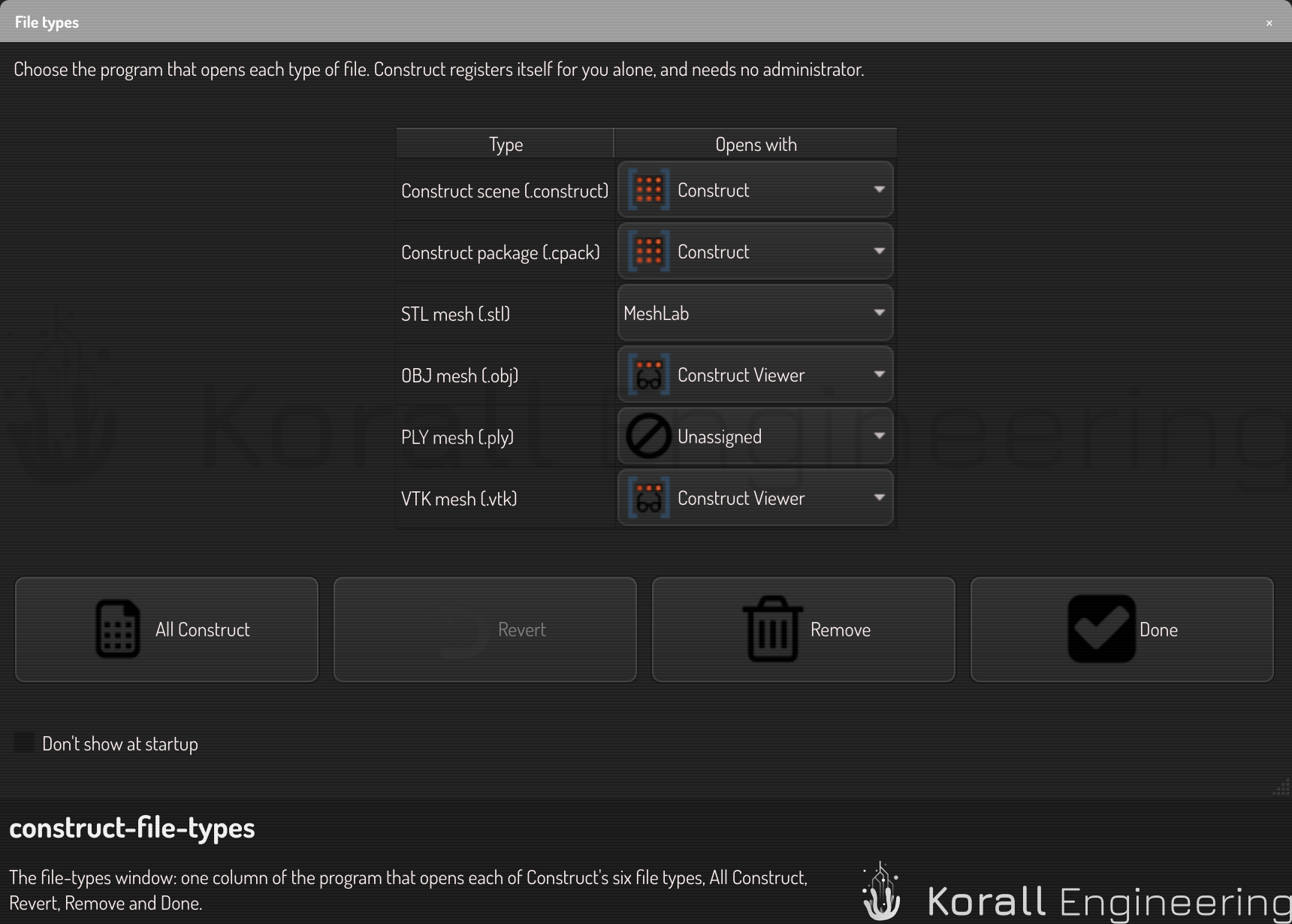Click the Done button label
This screenshot has height=924, width=1292.
coord(1158,630)
